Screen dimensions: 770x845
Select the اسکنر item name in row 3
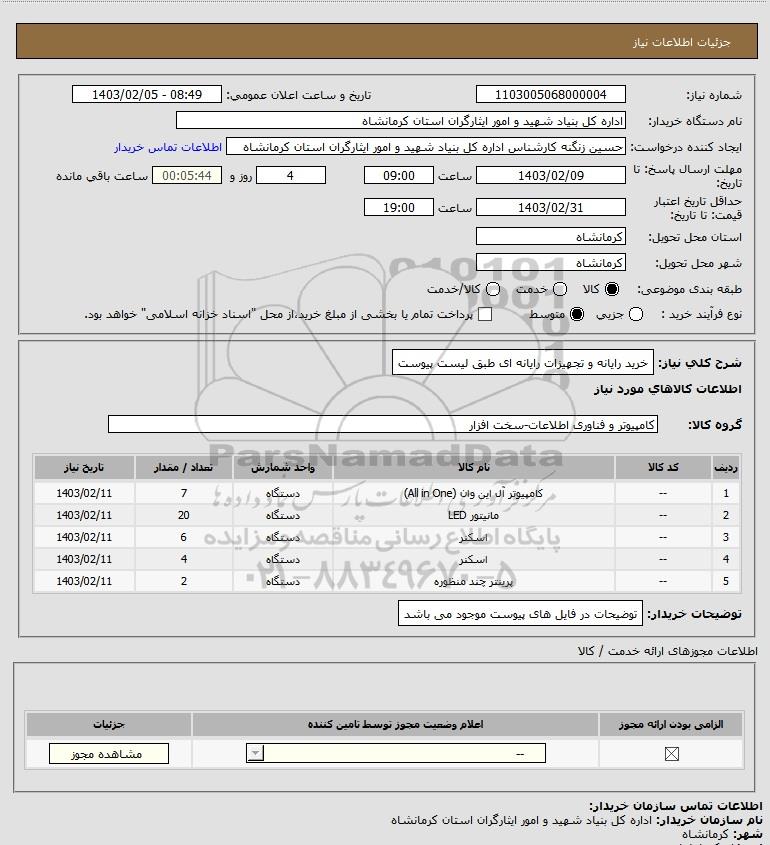tap(473, 537)
